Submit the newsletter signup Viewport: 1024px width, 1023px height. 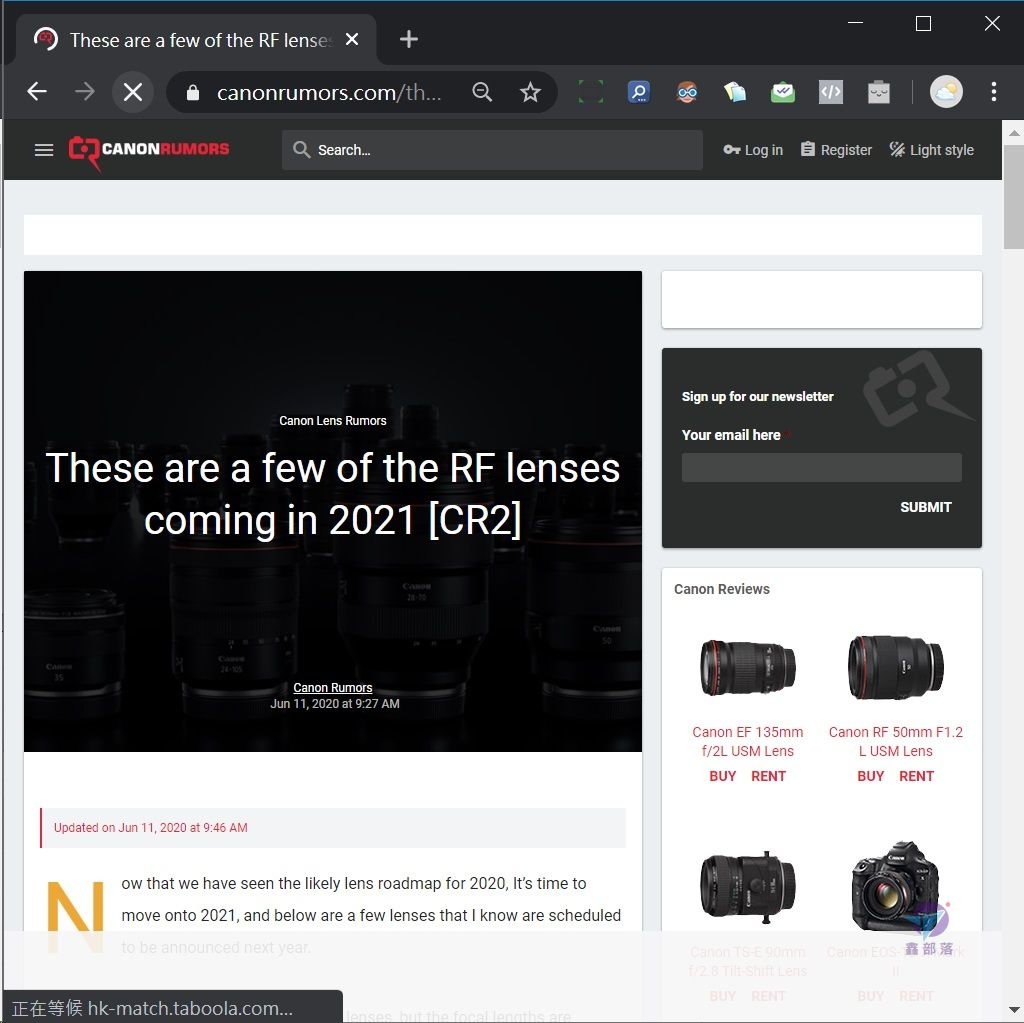925,507
